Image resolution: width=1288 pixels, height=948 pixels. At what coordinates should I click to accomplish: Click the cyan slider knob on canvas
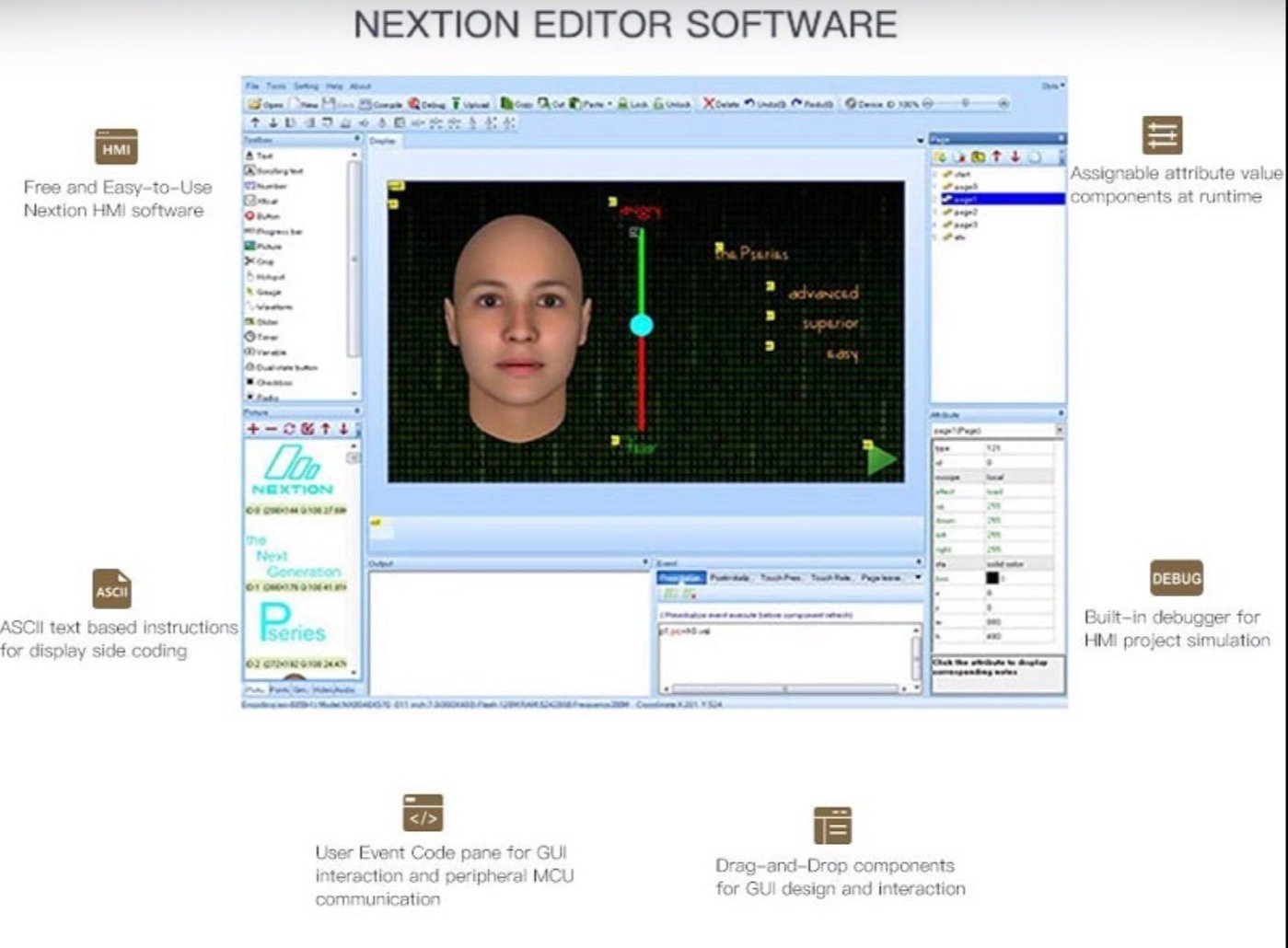click(642, 325)
